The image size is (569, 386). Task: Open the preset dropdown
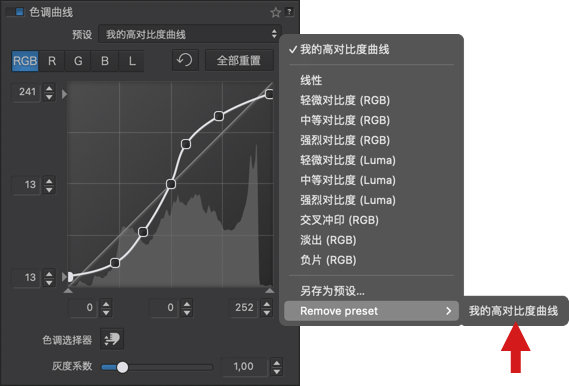pyautogui.click(x=190, y=34)
